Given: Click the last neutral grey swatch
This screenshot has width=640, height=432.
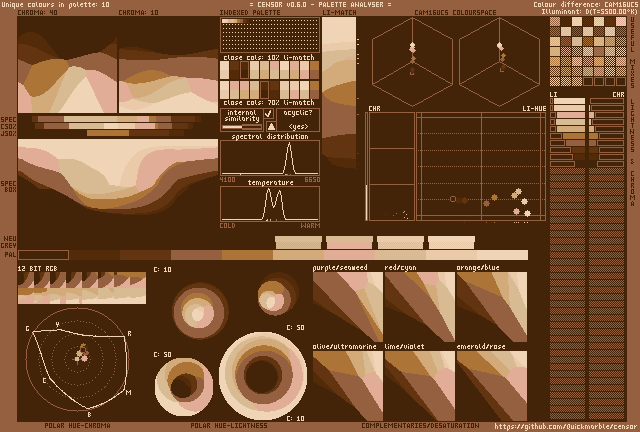Looking at the screenshot, I should point(451,242).
